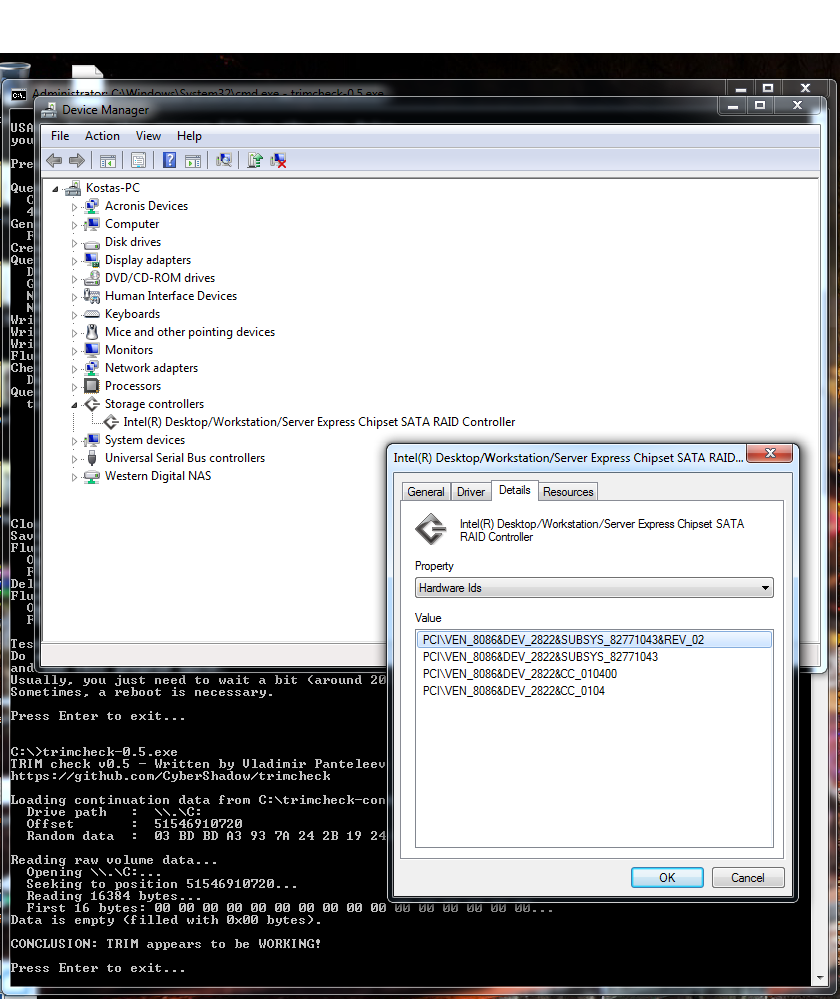This screenshot has height=999, width=840.
Task: Expand the Display adapters node
Action: 74,261
